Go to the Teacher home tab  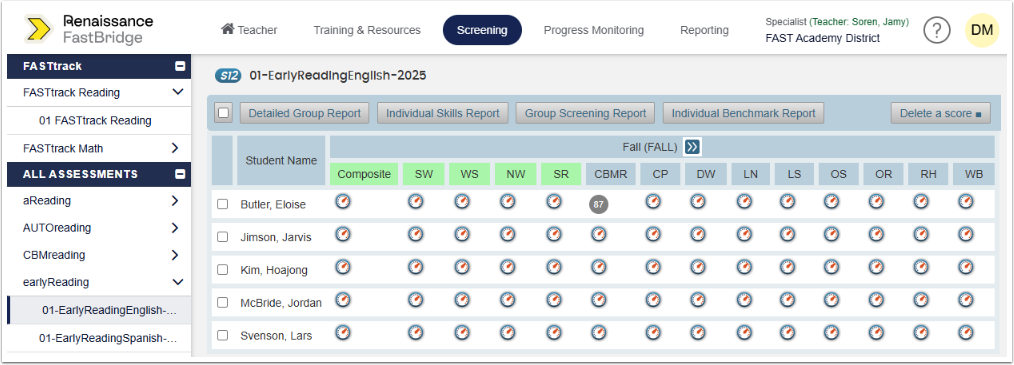click(249, 30)
